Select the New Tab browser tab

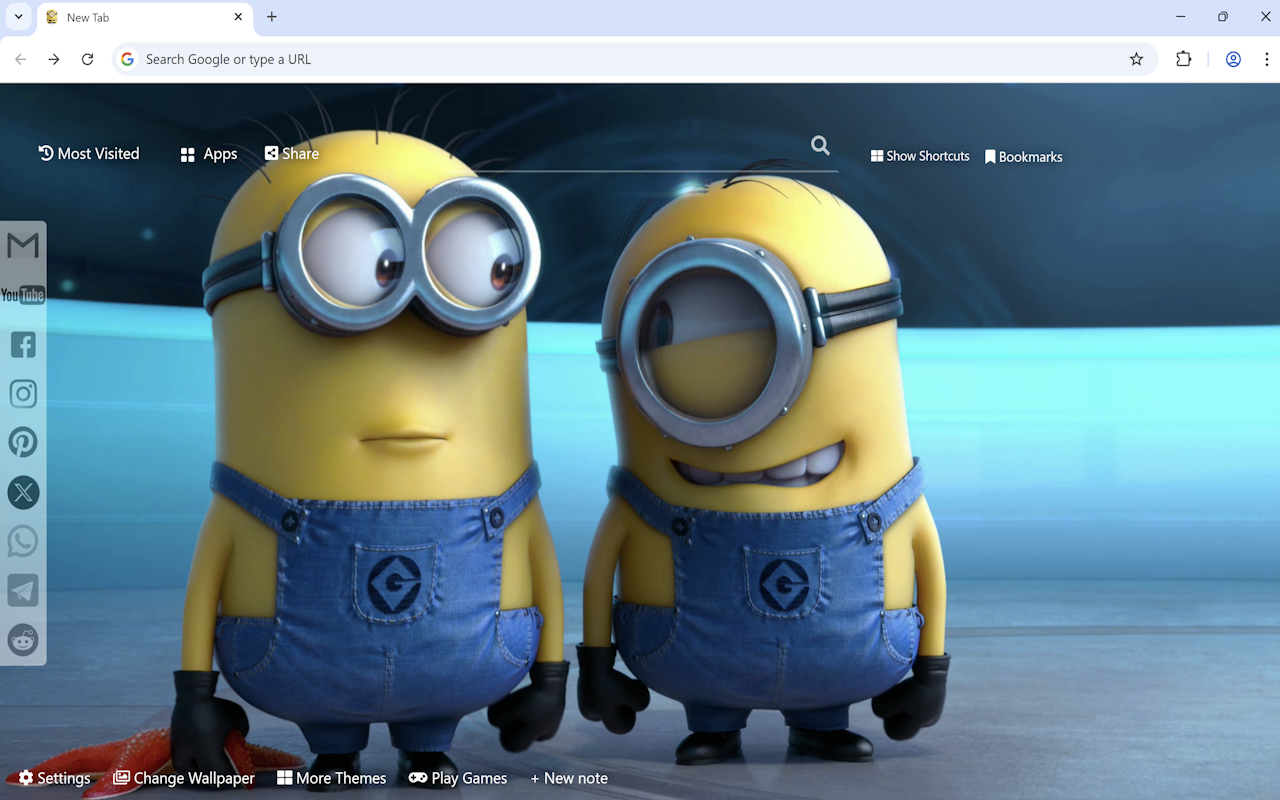[x=120, y=17]
